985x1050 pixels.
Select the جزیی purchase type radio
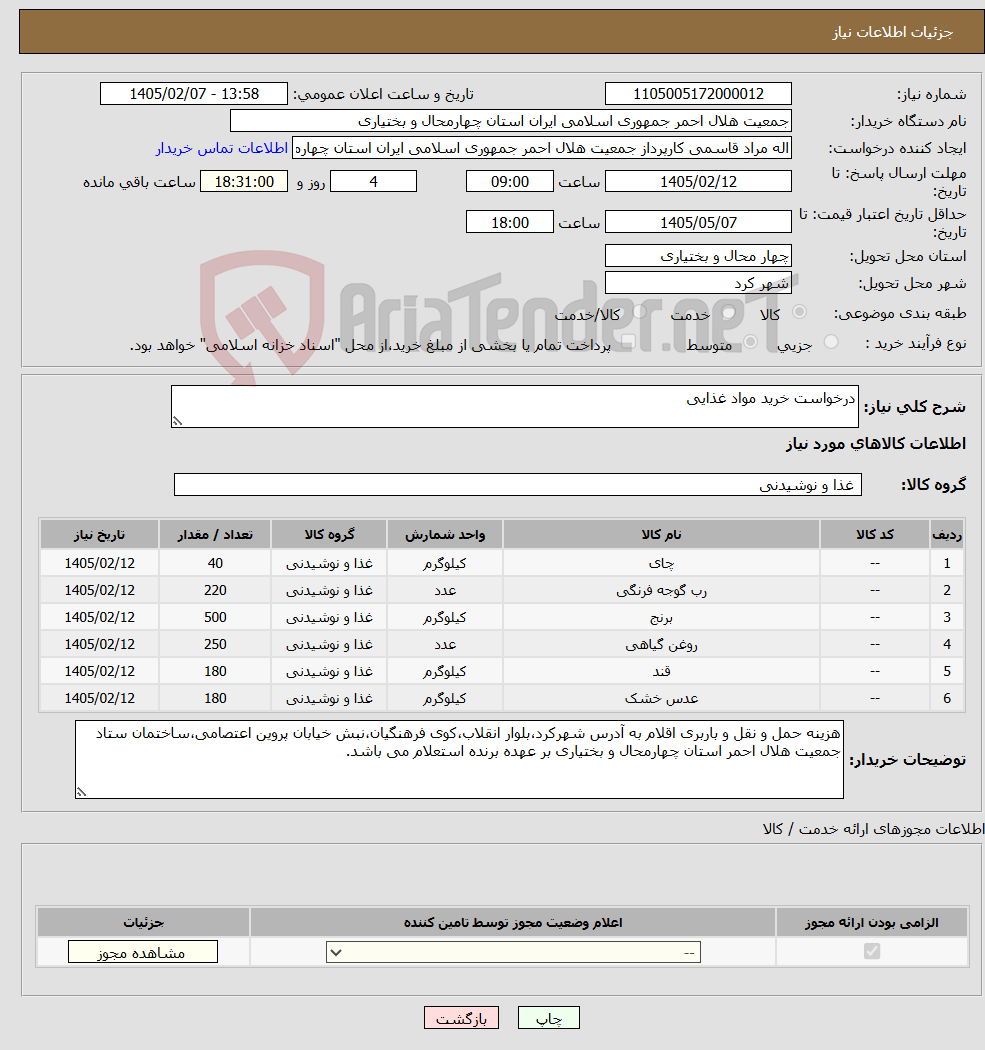tap(831, 342)
